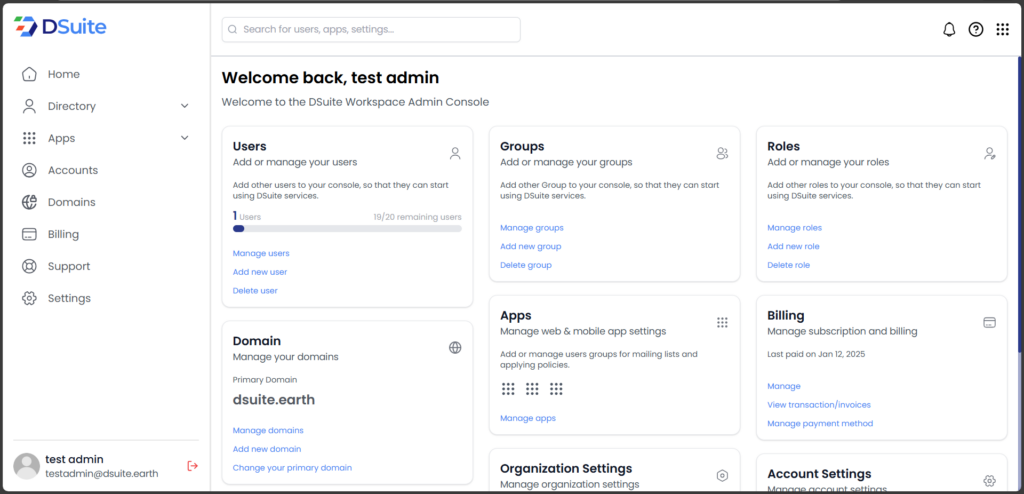Open the Manage payment method link
The image size is (1024, 494).
819,424
